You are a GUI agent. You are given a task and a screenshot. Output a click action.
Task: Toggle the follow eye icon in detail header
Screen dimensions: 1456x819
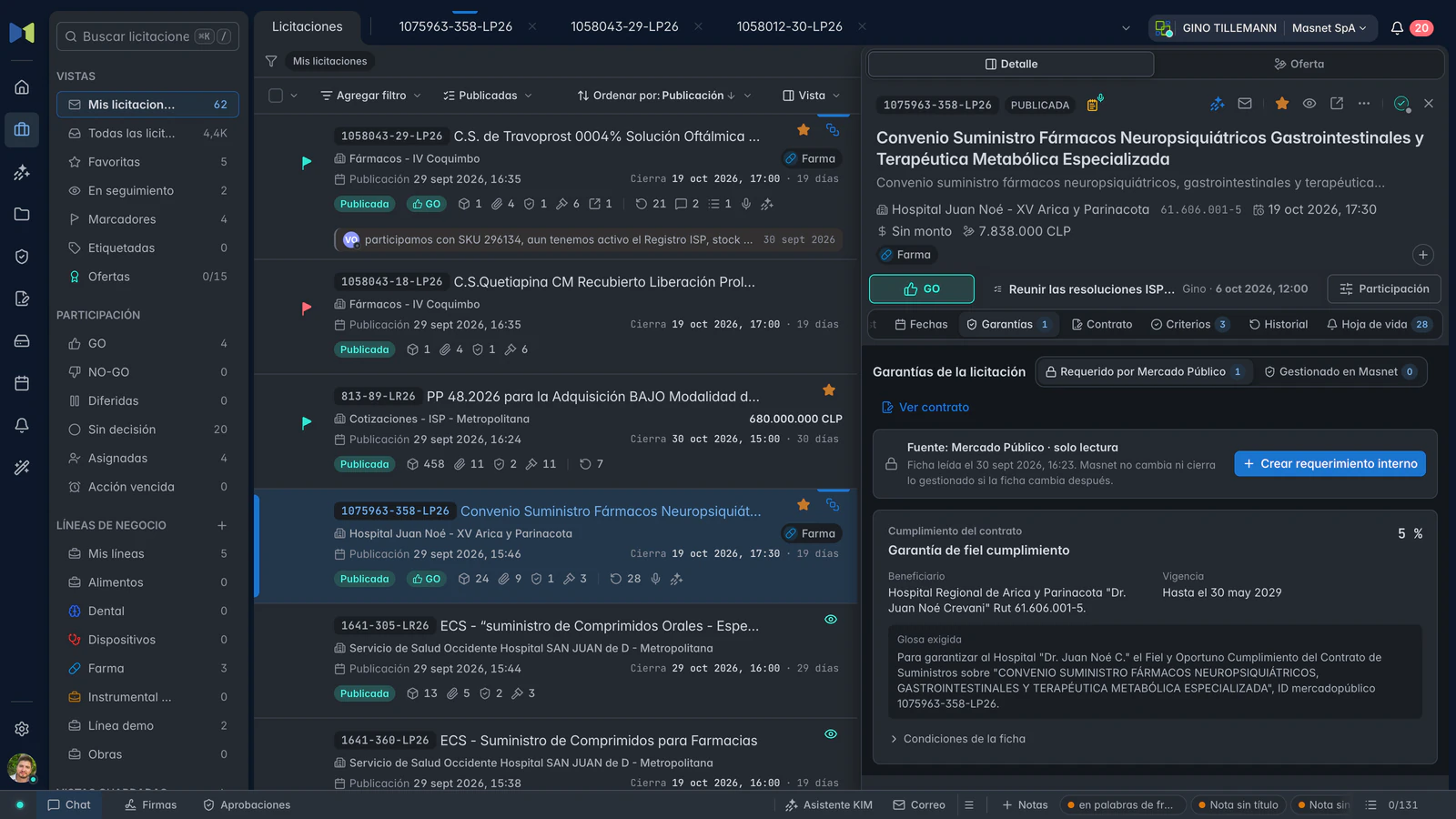(x=1309, y=104)
